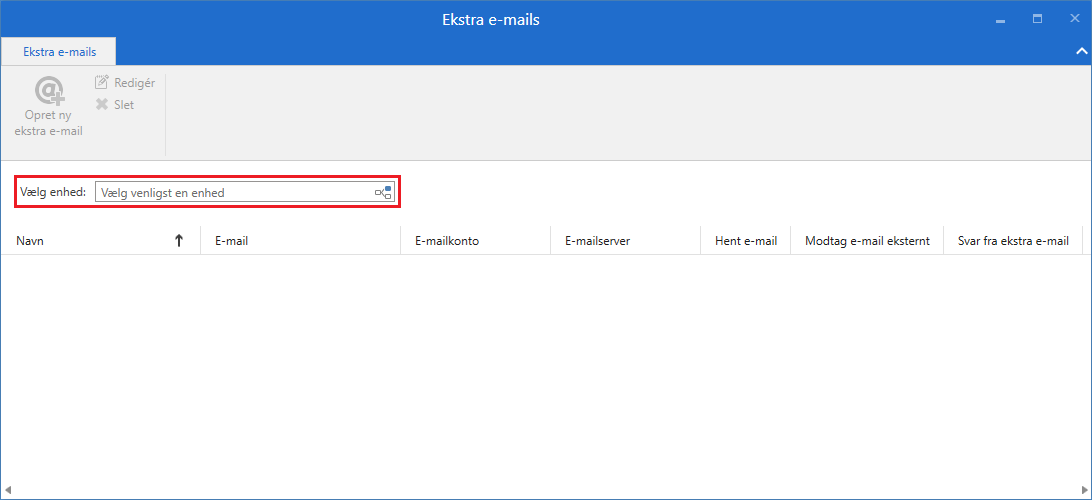
Task: Sort by the Navn column header
Action: [100, 241]
